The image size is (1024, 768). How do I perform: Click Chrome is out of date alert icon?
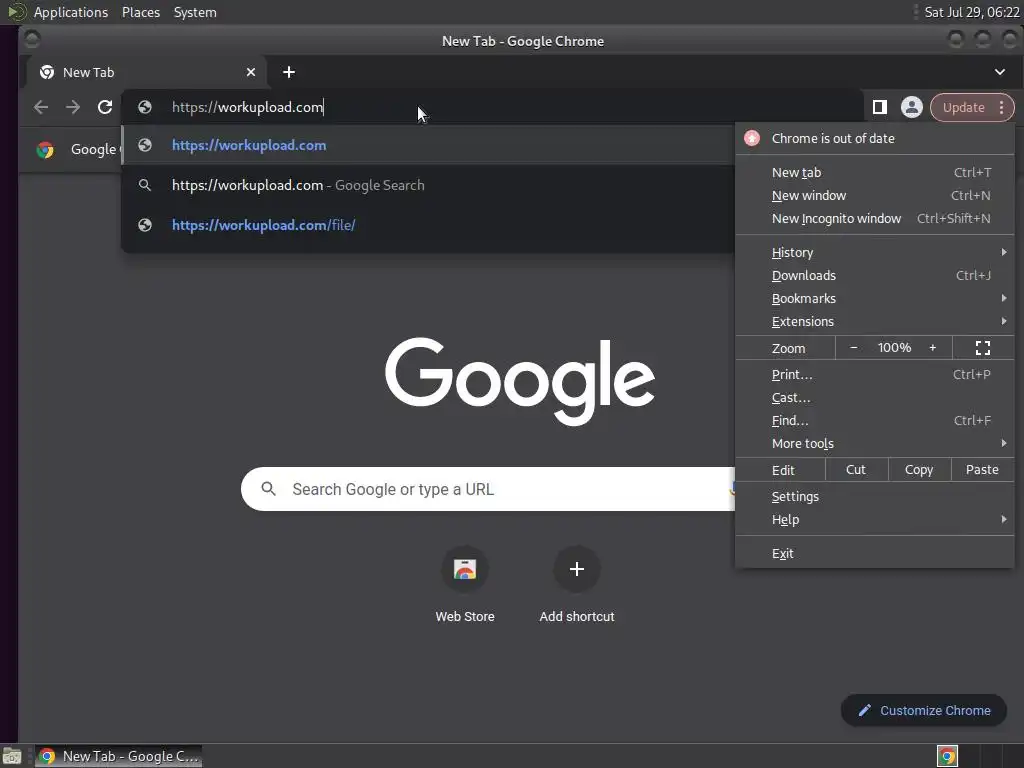click(752, 138)
